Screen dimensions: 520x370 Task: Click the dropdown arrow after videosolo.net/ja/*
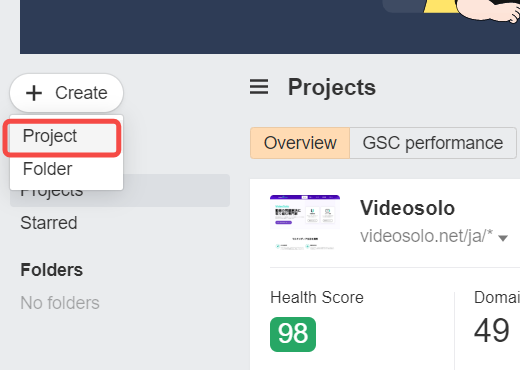tap(503, 238)
